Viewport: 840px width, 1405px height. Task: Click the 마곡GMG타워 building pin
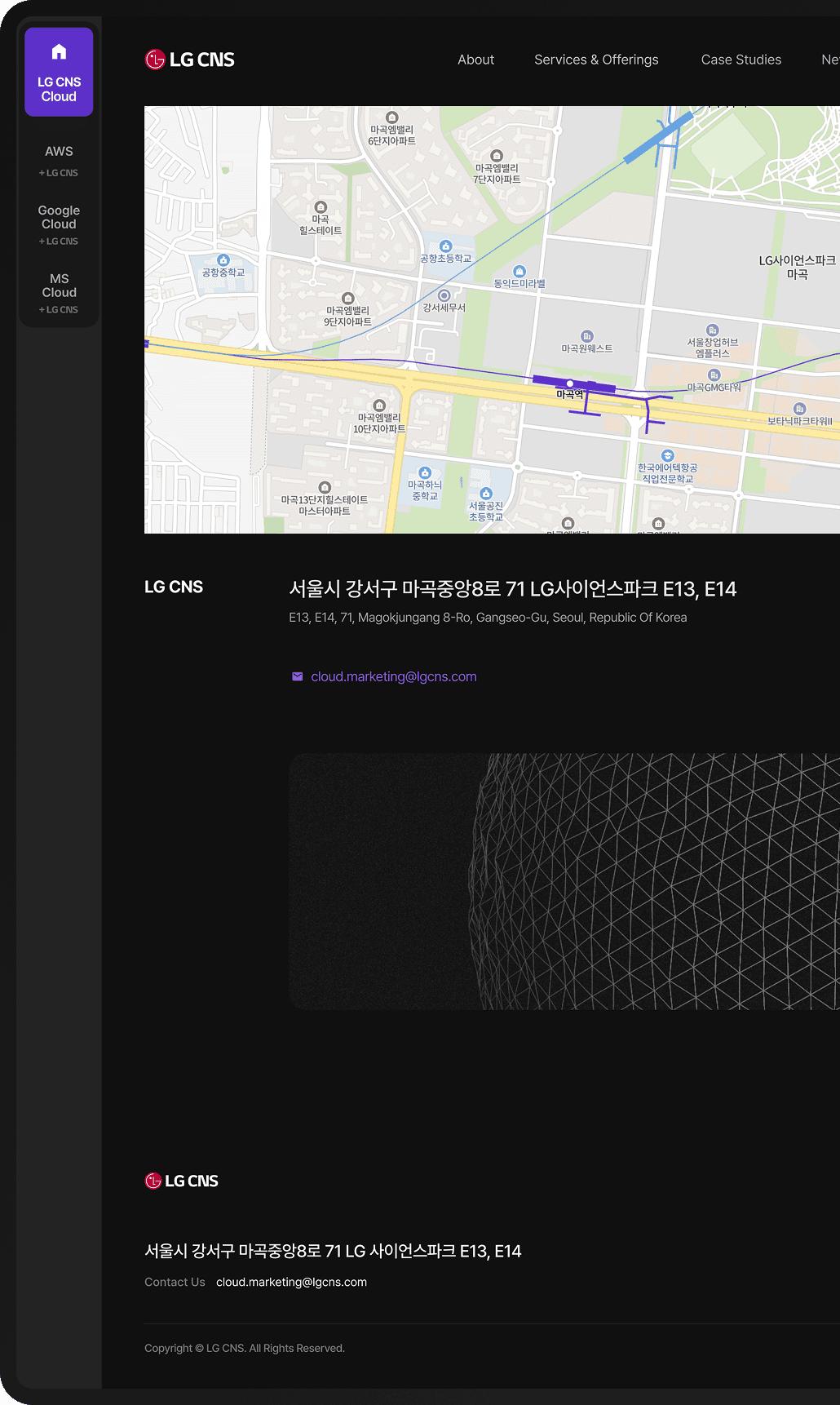pos(714,375)
